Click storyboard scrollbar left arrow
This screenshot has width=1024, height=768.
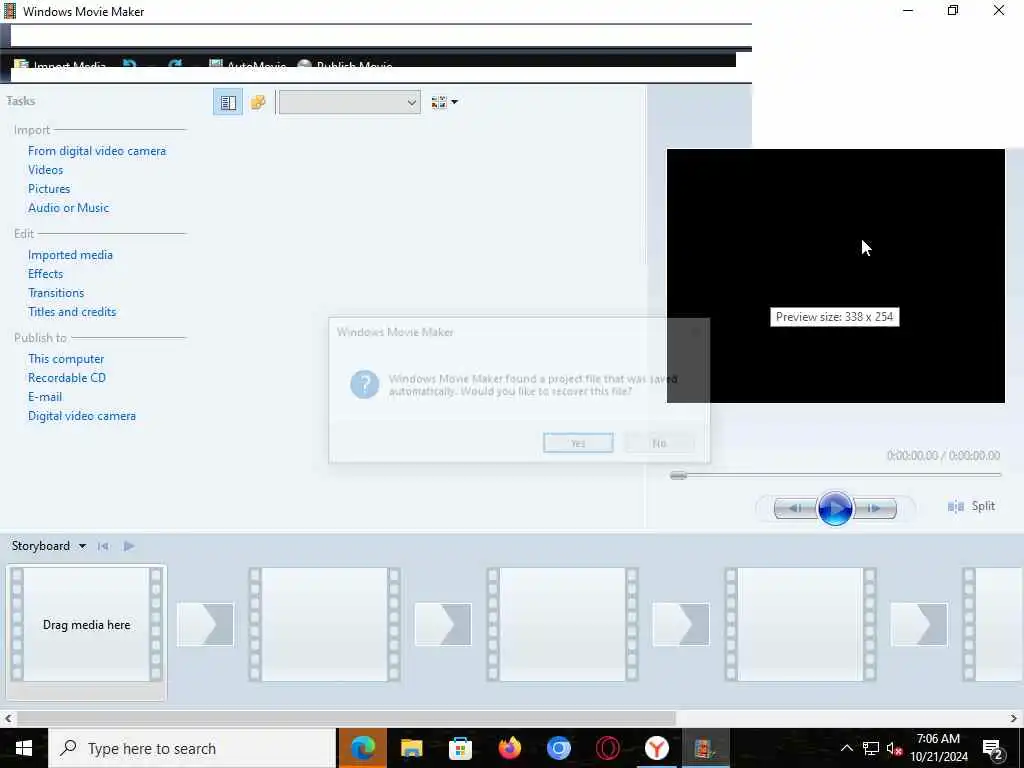coord(8,718)
